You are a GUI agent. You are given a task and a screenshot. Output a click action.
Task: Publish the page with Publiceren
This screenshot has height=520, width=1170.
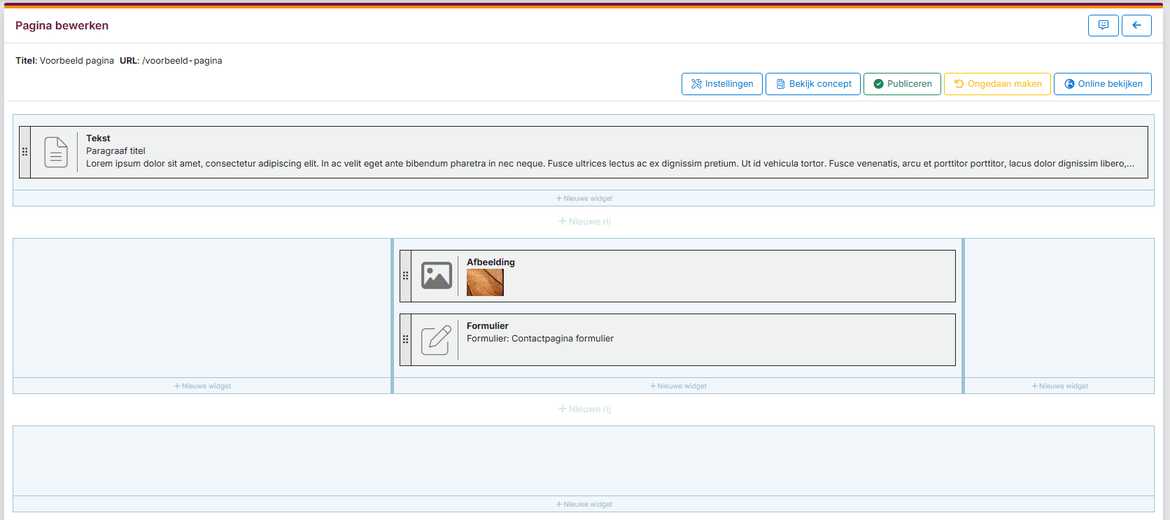pos(902,84)
